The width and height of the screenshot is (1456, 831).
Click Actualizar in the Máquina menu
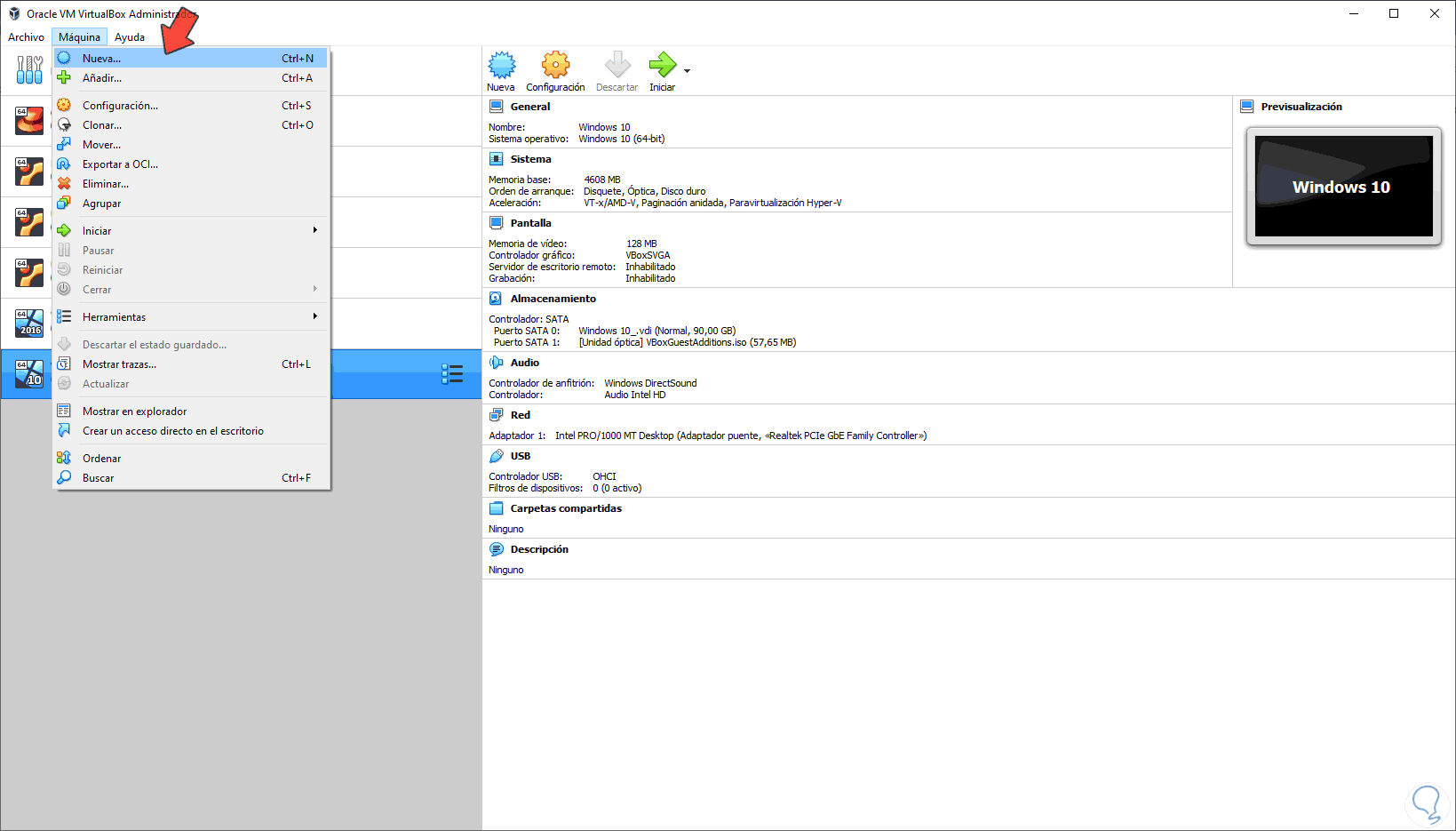click(x=190, y=384)
